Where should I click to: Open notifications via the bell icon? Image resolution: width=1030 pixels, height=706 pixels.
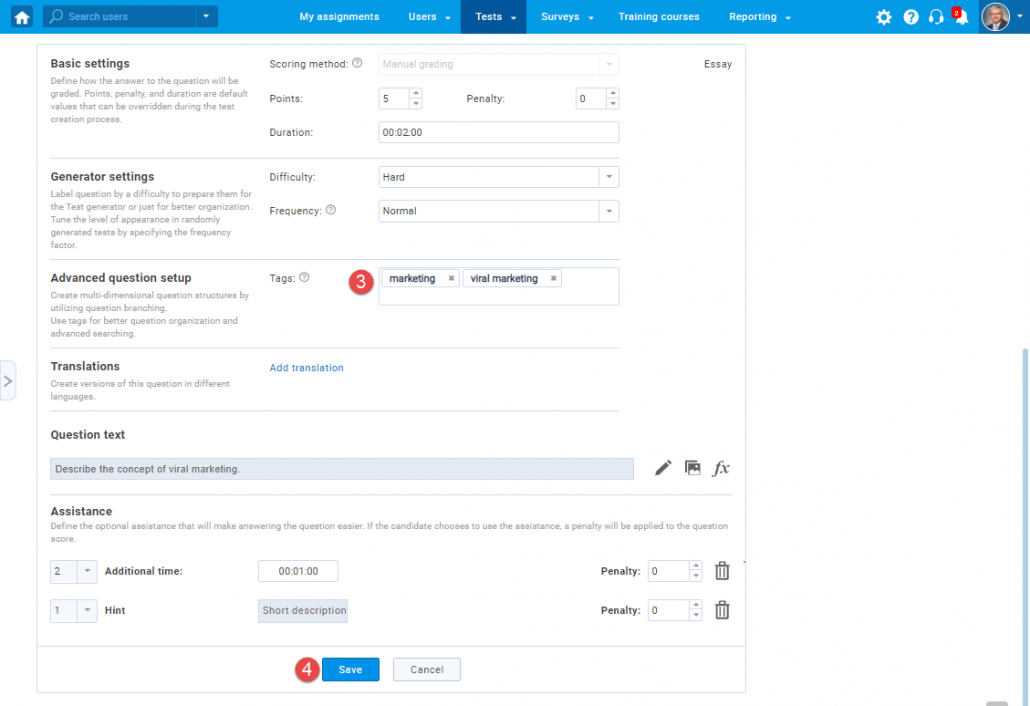(961, 17)
